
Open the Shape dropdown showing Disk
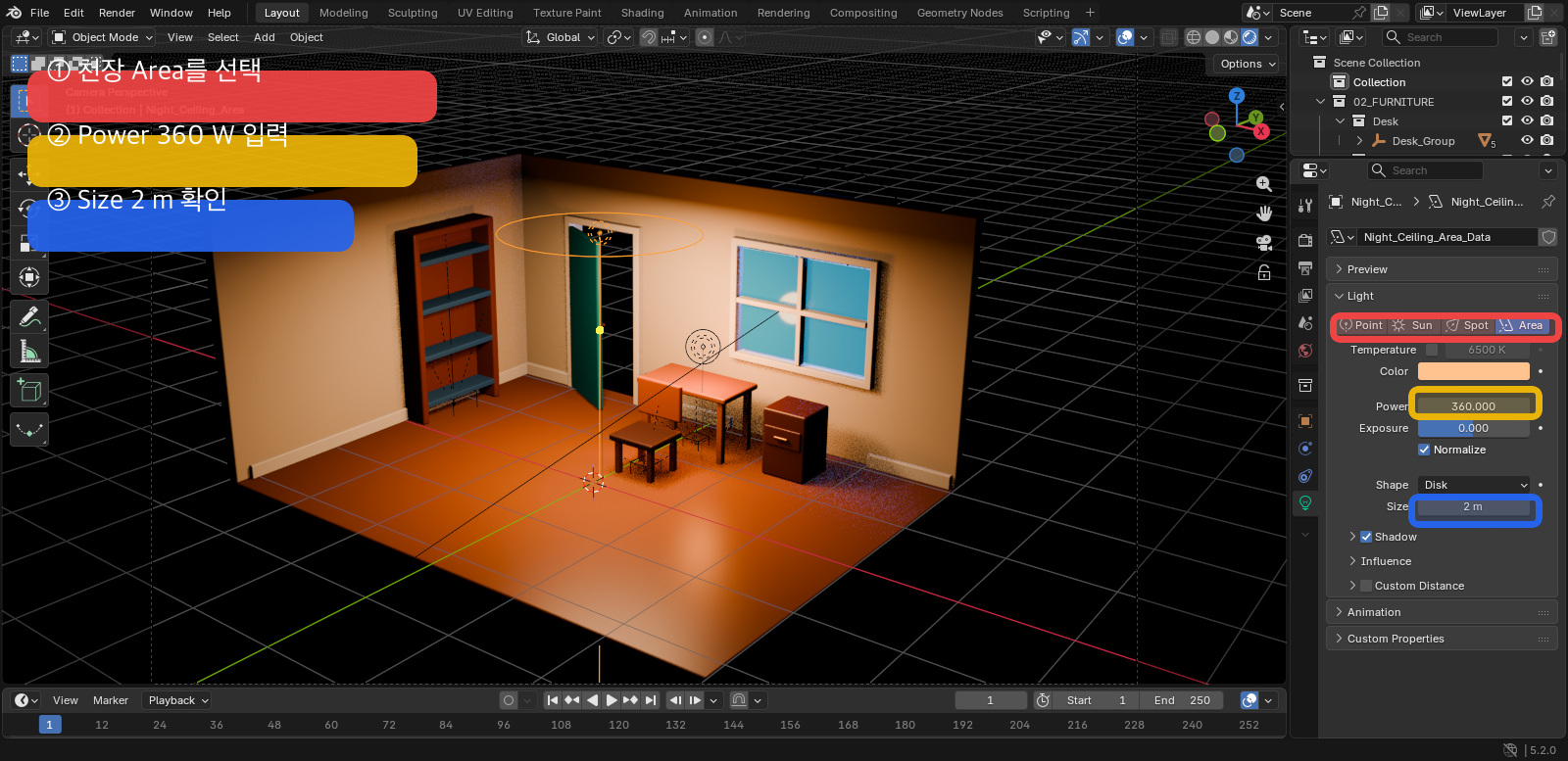[x=1474, y=485]
